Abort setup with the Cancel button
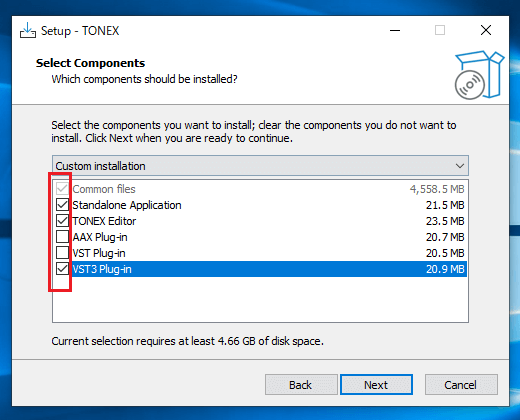Image resolution: width=520 pixels, height=420 pixels. coord(461,385)
